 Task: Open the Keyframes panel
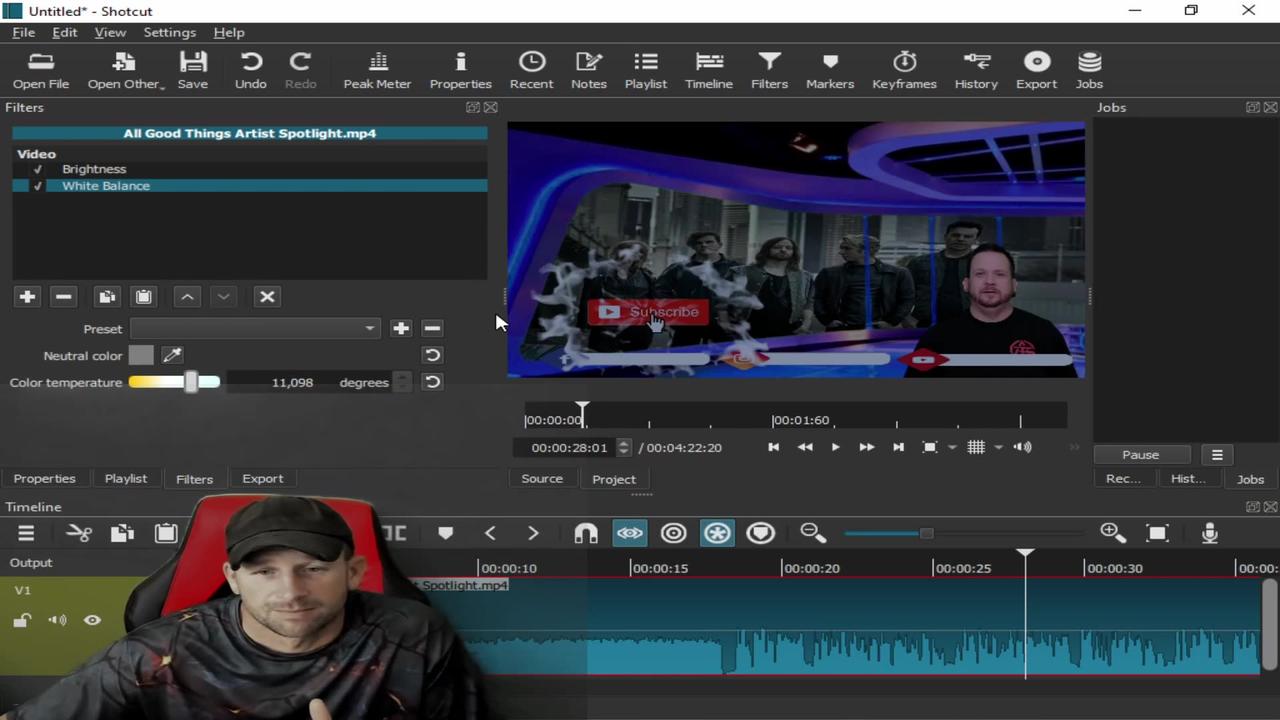pos(903,70)
